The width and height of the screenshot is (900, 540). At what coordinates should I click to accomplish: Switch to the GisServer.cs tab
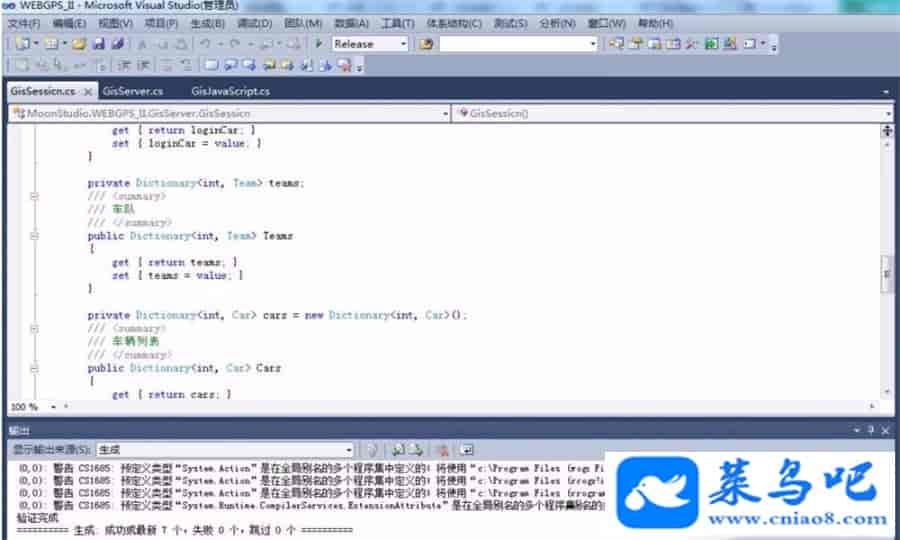tap(132, 91)
